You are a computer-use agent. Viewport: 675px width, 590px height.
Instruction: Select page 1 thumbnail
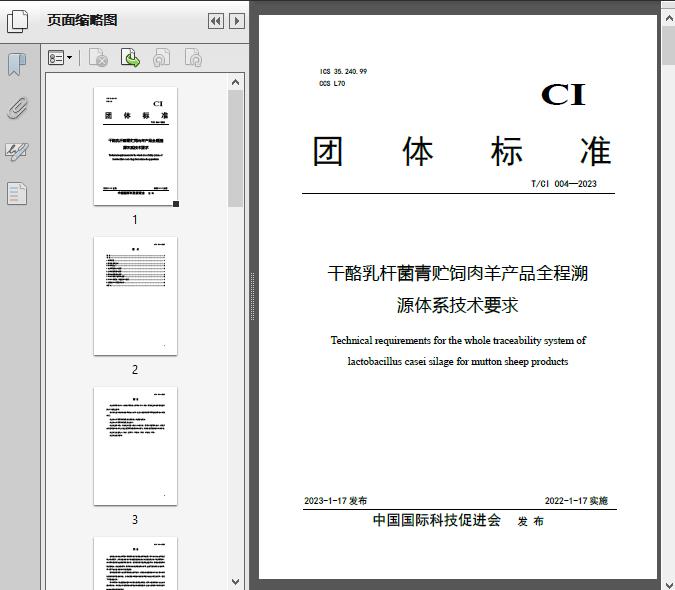pyautogui.click(x=135, y=146)
